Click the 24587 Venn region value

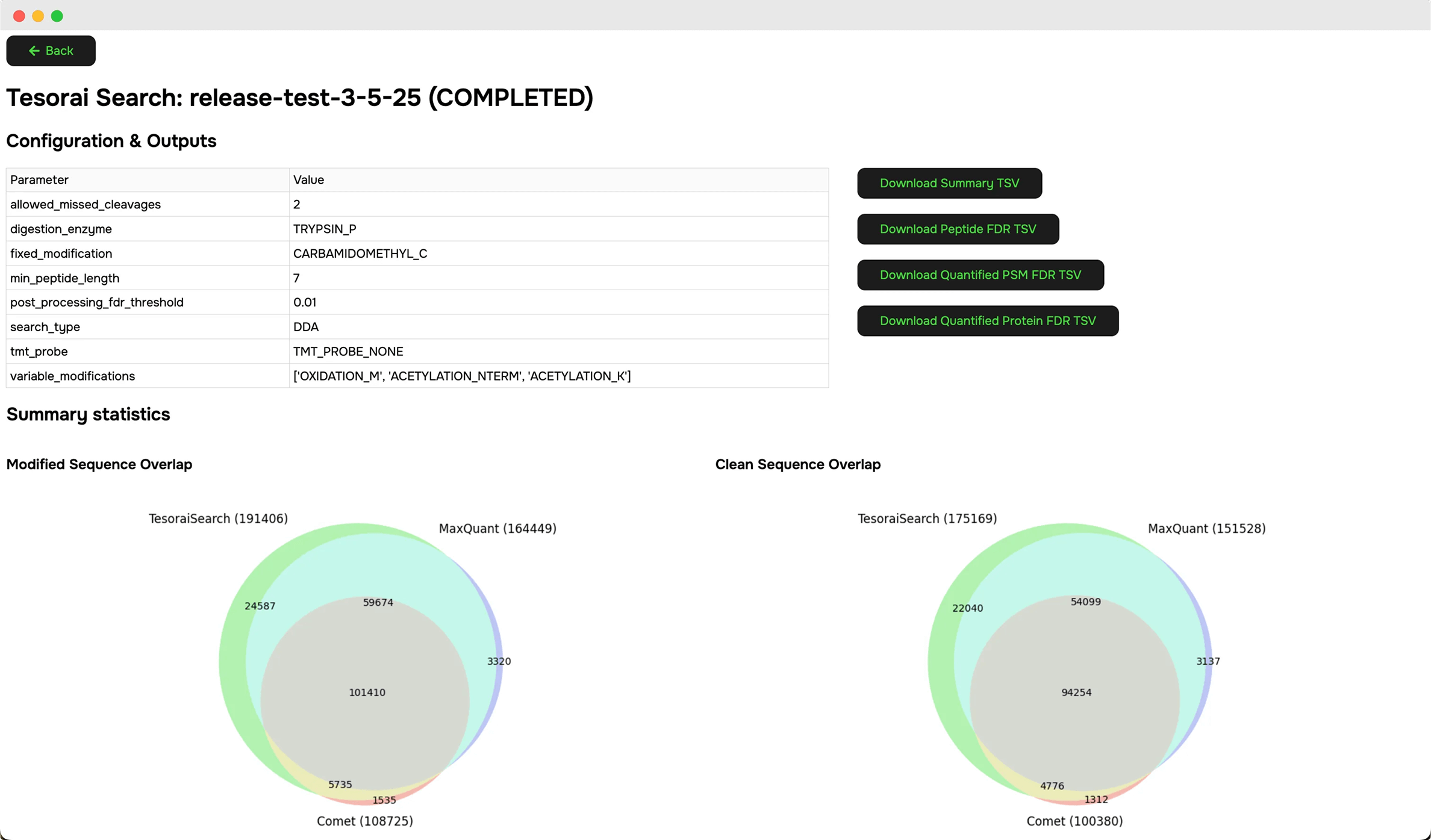click(260, 606)
